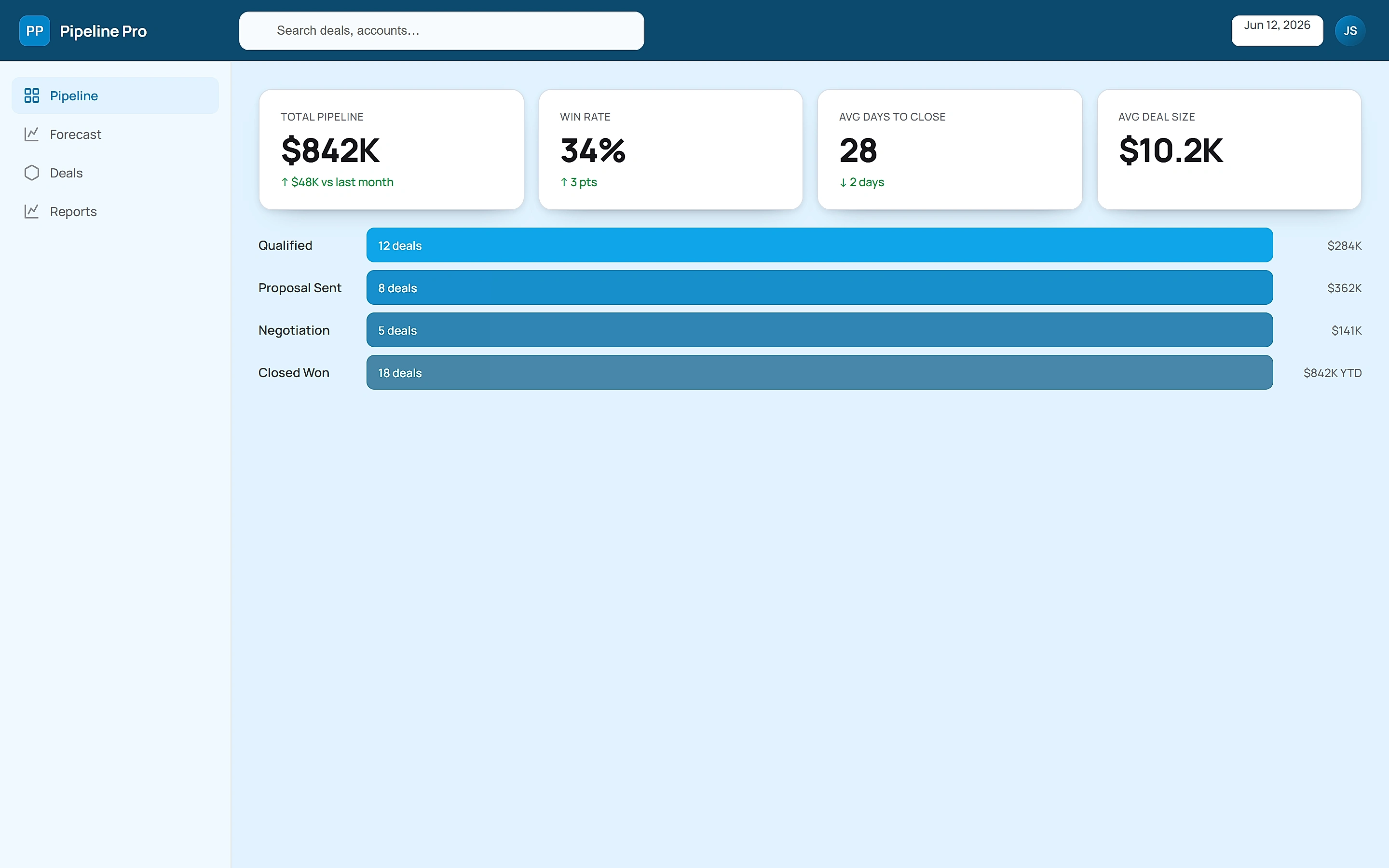Open the Avg Deal Size $10.2K card
Screen dimensions: 1389x868
click(x=1229, y=149)
